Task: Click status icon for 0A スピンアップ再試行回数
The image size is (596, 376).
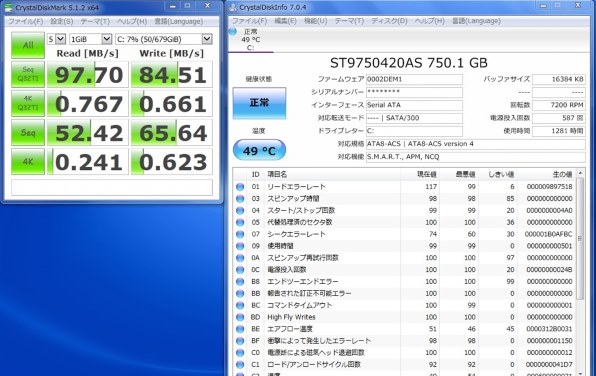Action: [240, 258]
